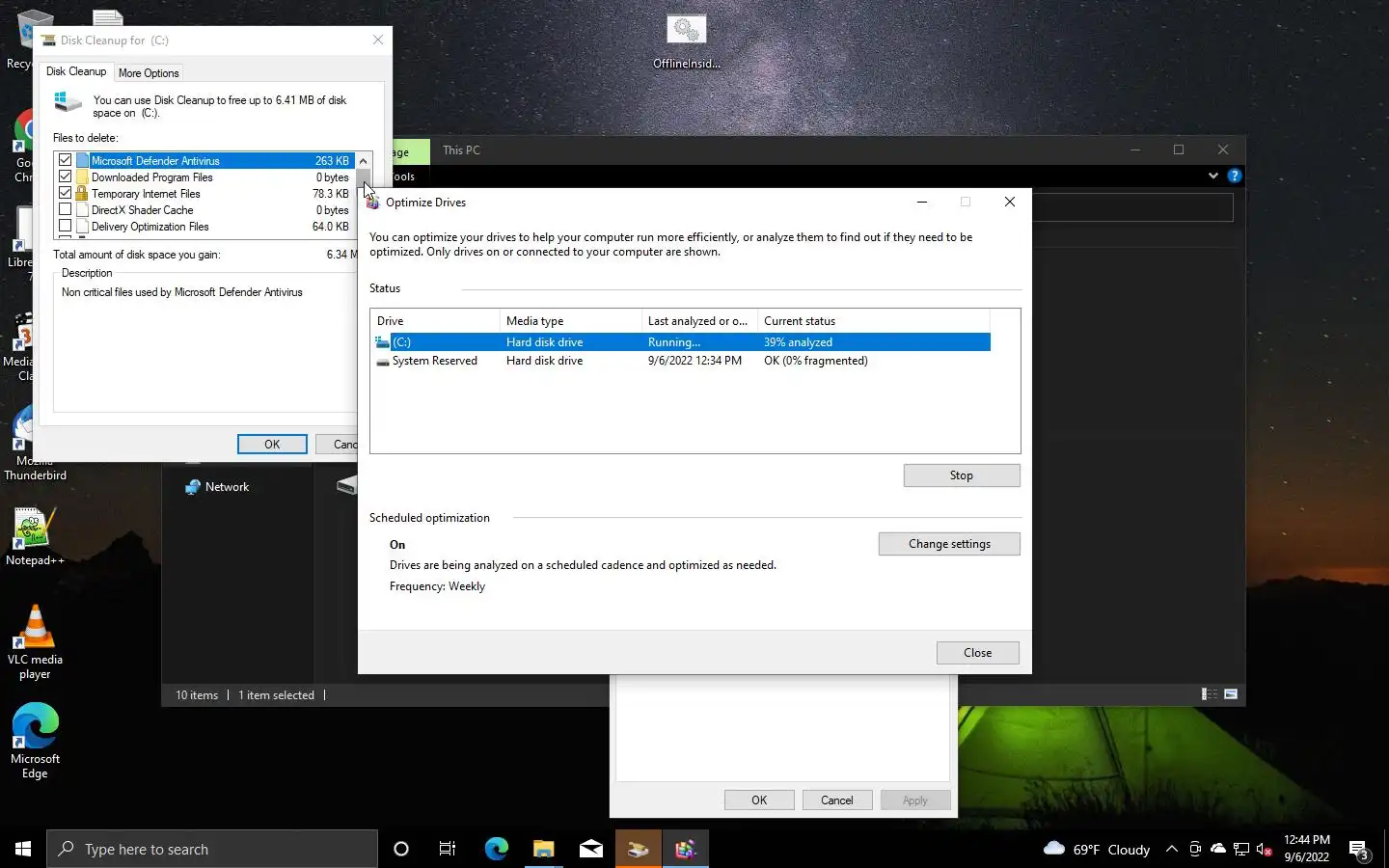The height and width of the screenshot is (868, 1389).
Task: Open VLC media player desktop shortcut
Action: tap(35, 641)
